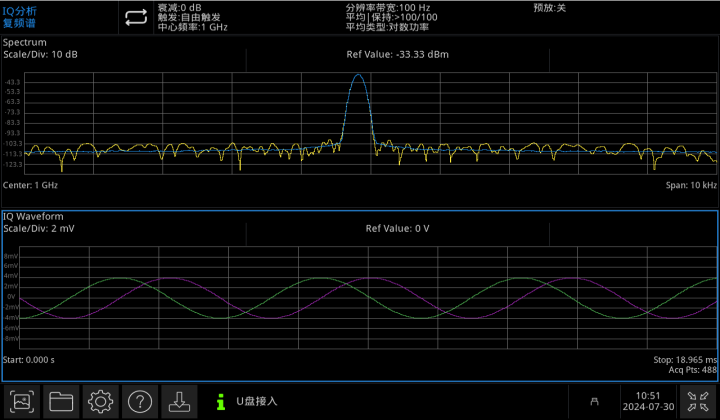
Task: Open the file manager folder icon
Action: point(61,401)
